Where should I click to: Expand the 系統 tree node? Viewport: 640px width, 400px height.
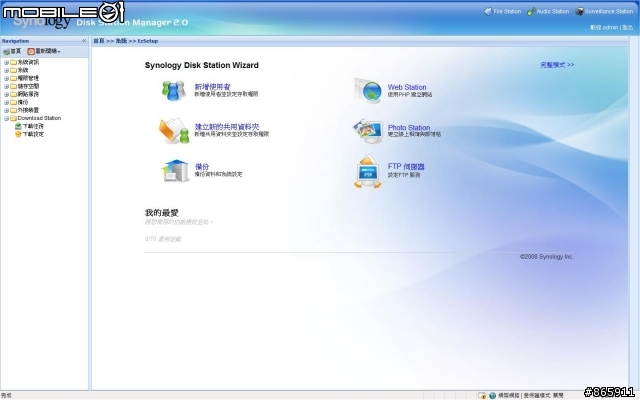6,70
